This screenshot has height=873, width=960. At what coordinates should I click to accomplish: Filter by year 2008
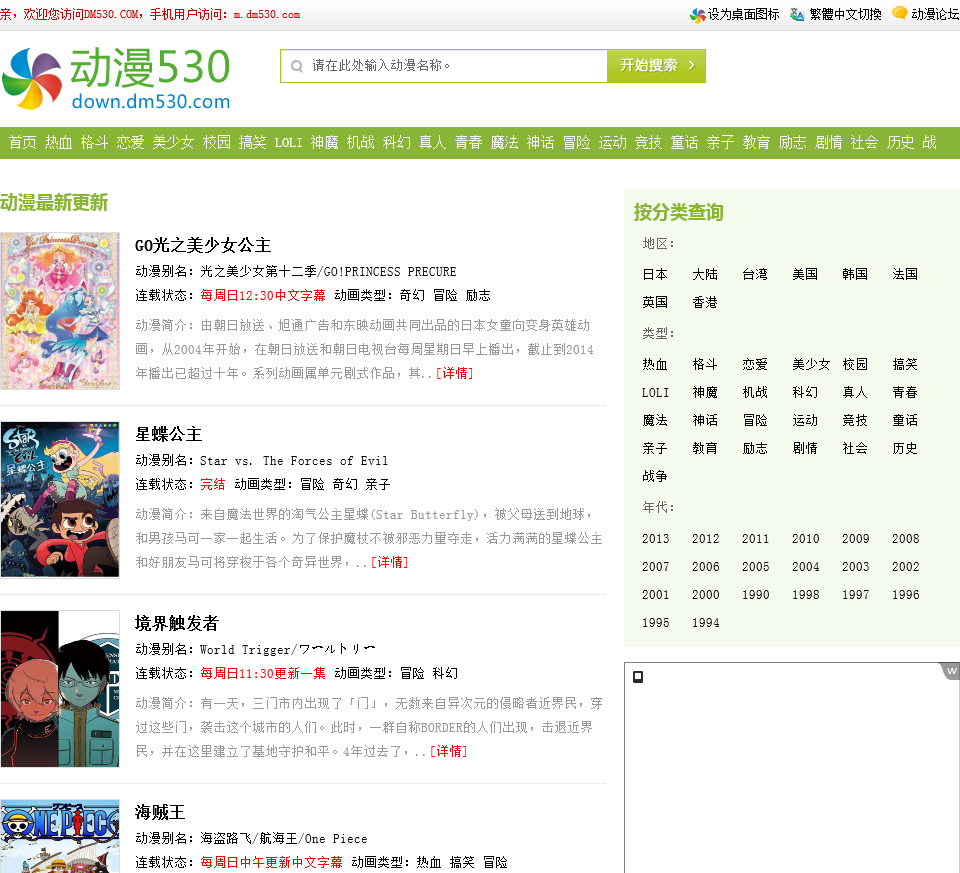tap(906, 539)
